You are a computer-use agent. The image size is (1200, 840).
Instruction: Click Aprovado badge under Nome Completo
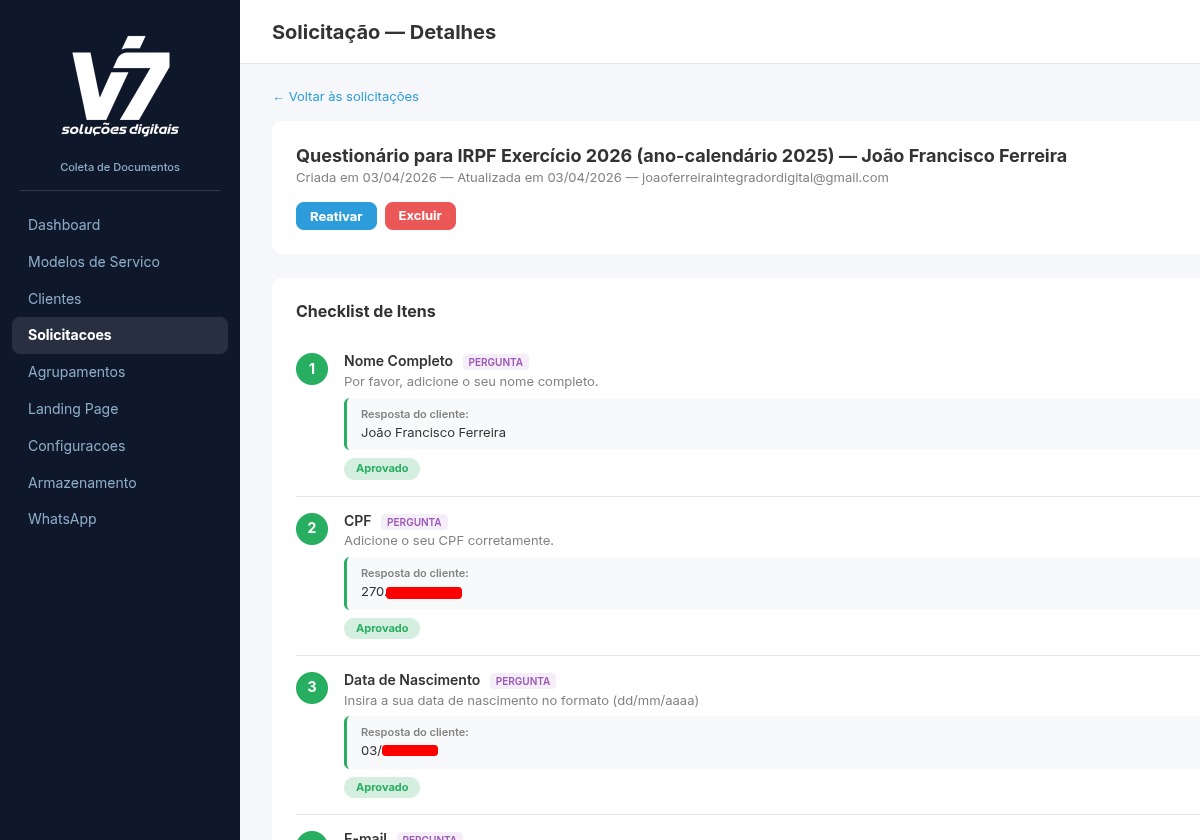pyautogui.click(x=382, y=469)
